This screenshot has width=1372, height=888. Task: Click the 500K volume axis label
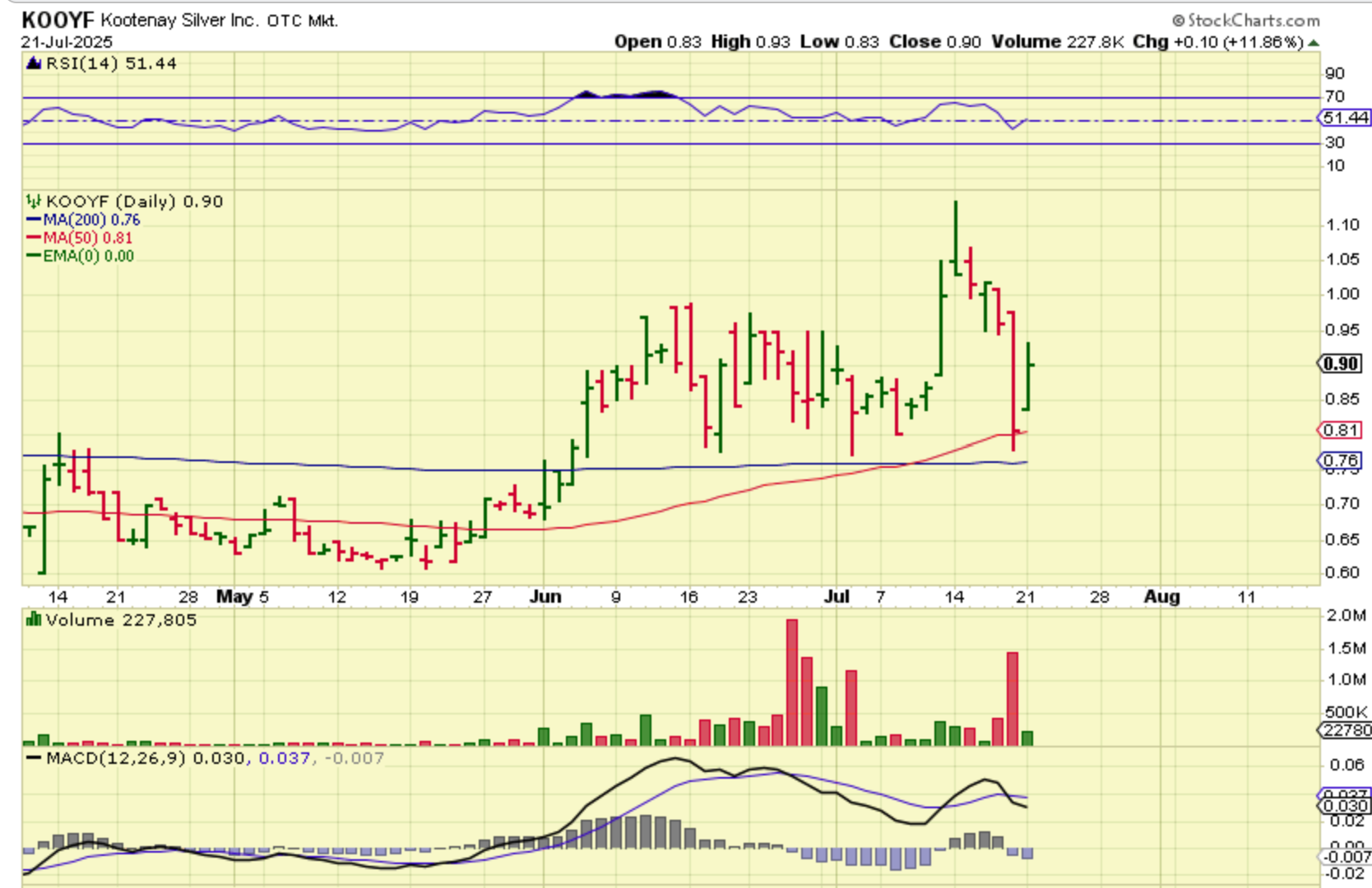point(1347,712)
